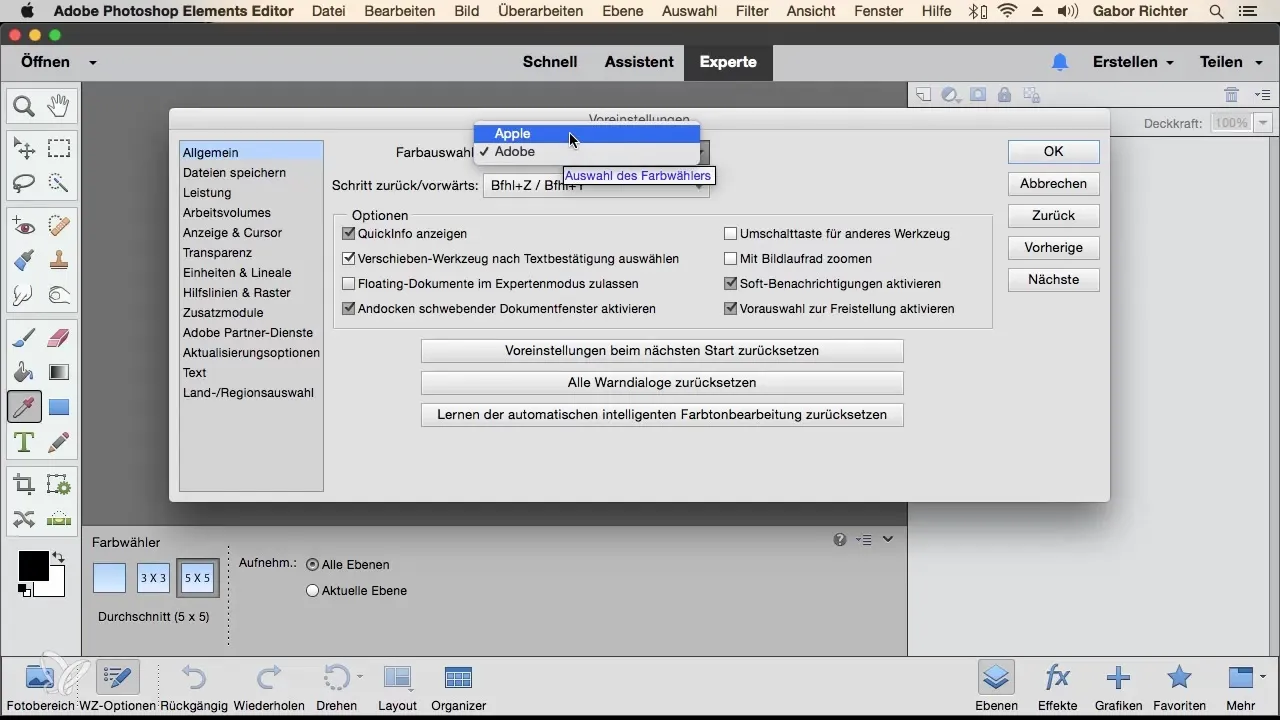1280x720 pixels.
Task: Expand the Erstellen menu
Action: point(1133,62)
